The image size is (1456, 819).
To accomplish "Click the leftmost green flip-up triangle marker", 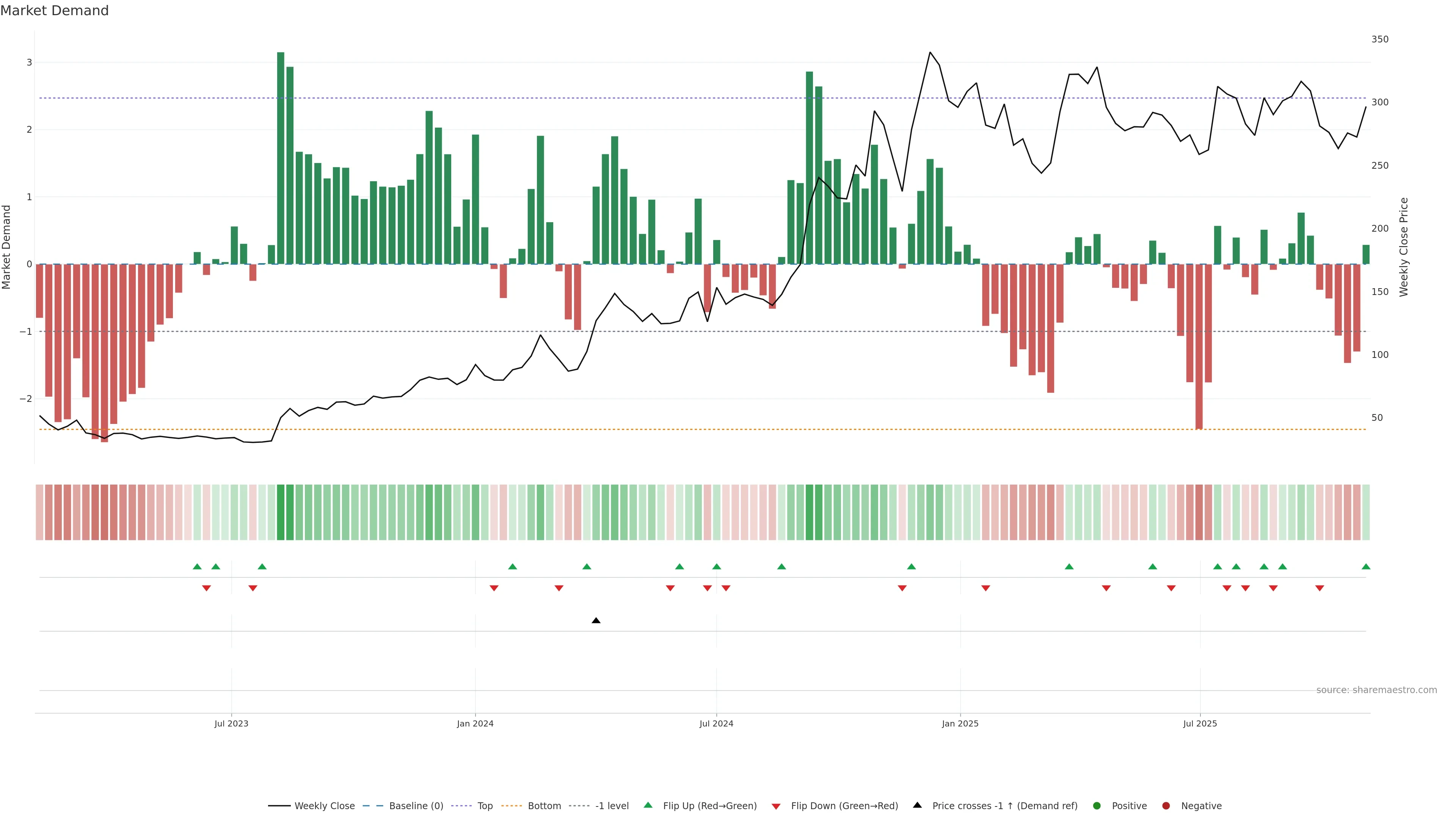I will pos(197,567).
